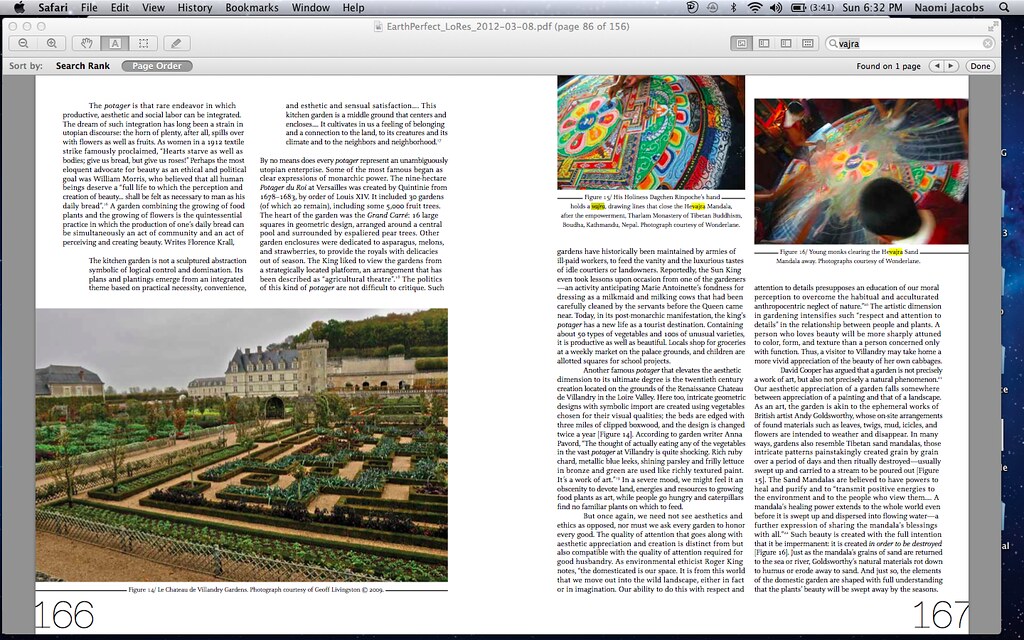
Task: Click the PDF document proxy icon
Action: pyautogui.click(x=378, y=27)
